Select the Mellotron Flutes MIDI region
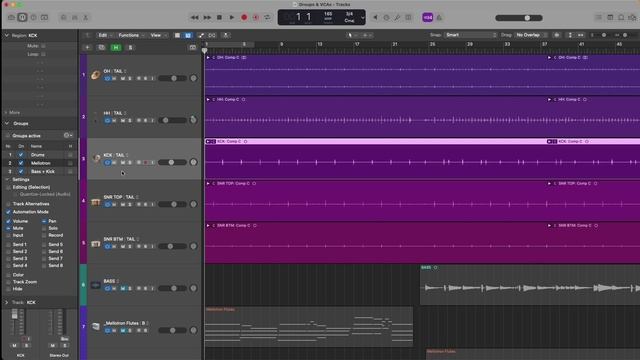Image resolution: width=640 pixels, height=360 pixels. tap(309, 327)
